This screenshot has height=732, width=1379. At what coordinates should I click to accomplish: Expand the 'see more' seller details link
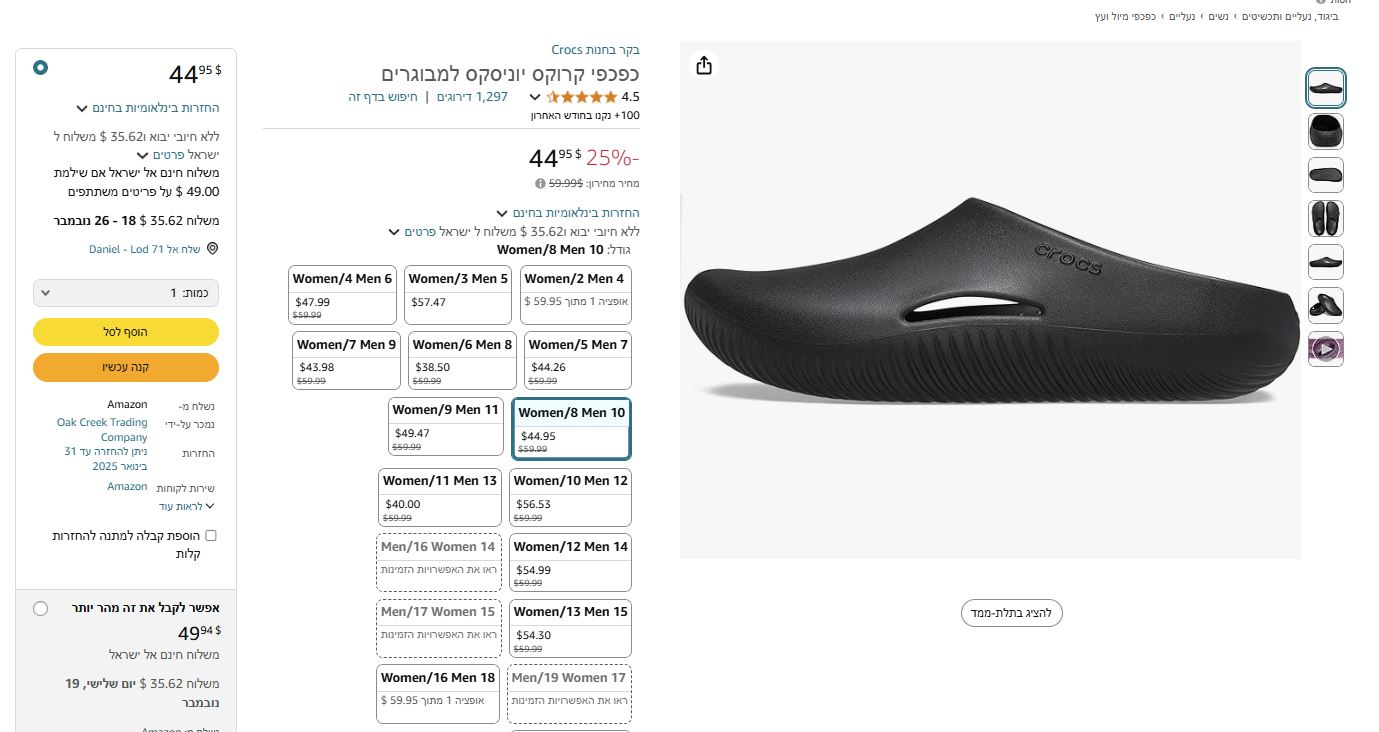click(x=187, y=507)
